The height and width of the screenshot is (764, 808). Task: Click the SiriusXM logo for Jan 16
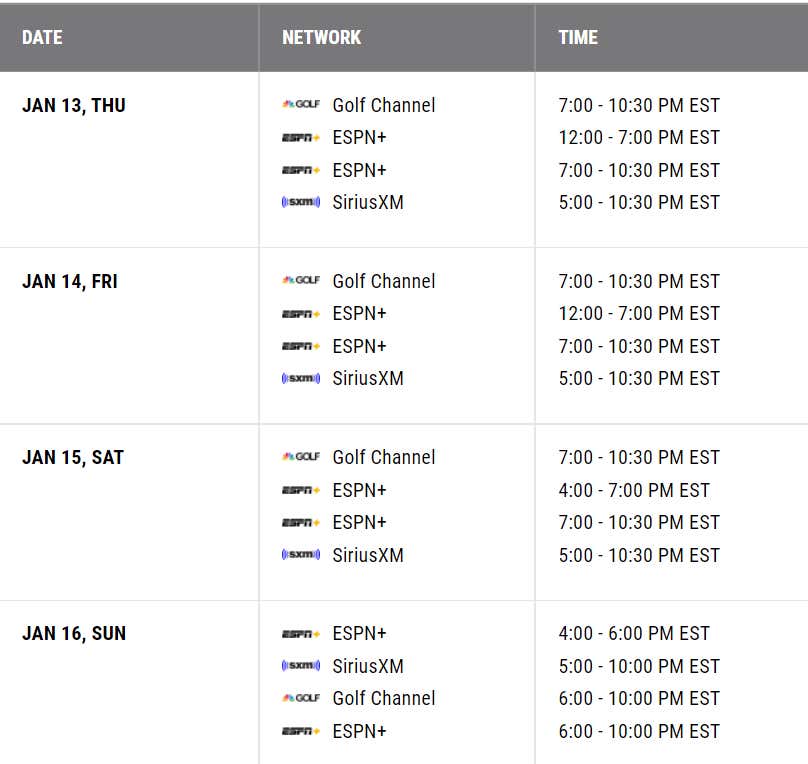click(301, 666)
